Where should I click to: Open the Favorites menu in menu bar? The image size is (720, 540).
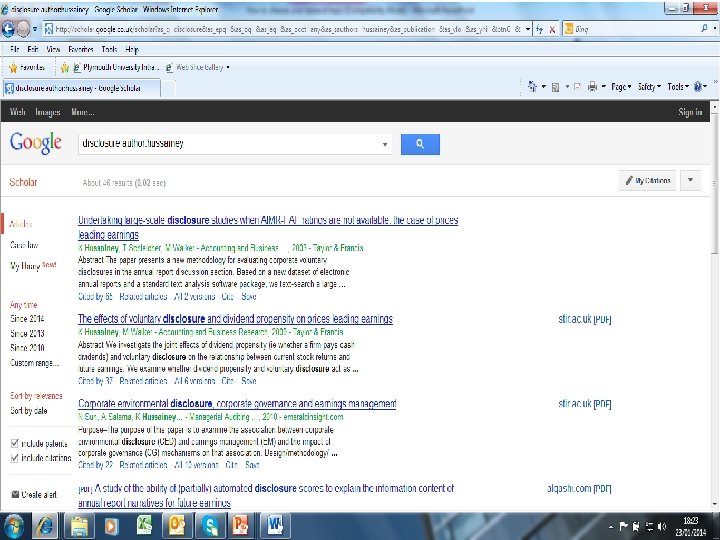[x=81, y=49]
